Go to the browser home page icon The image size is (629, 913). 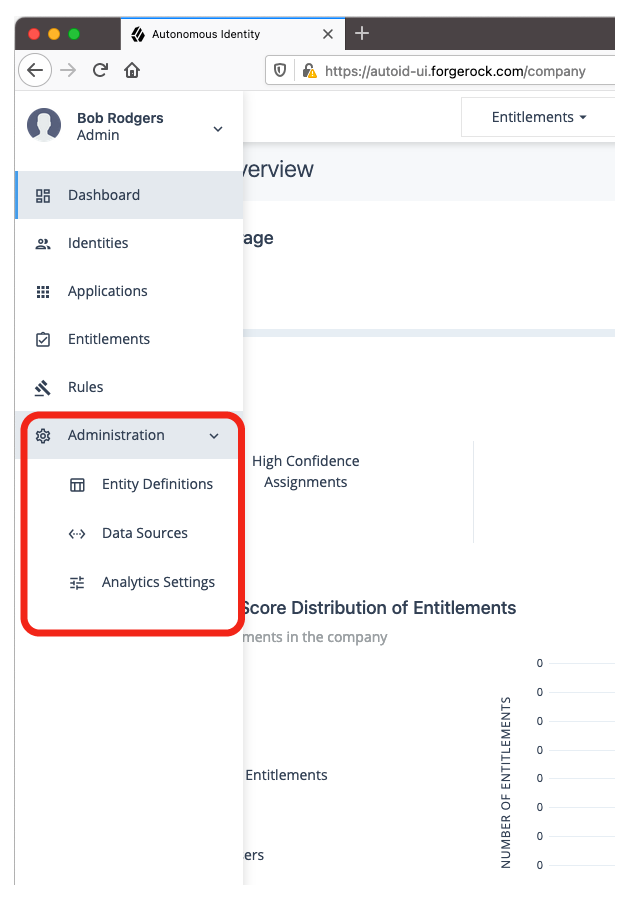click(x=132, y=70)
